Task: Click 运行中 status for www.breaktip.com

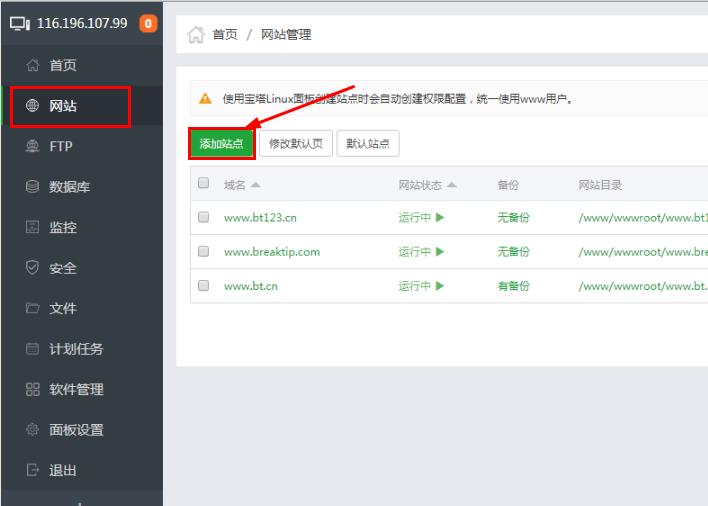Action: [x=415, y=252]
